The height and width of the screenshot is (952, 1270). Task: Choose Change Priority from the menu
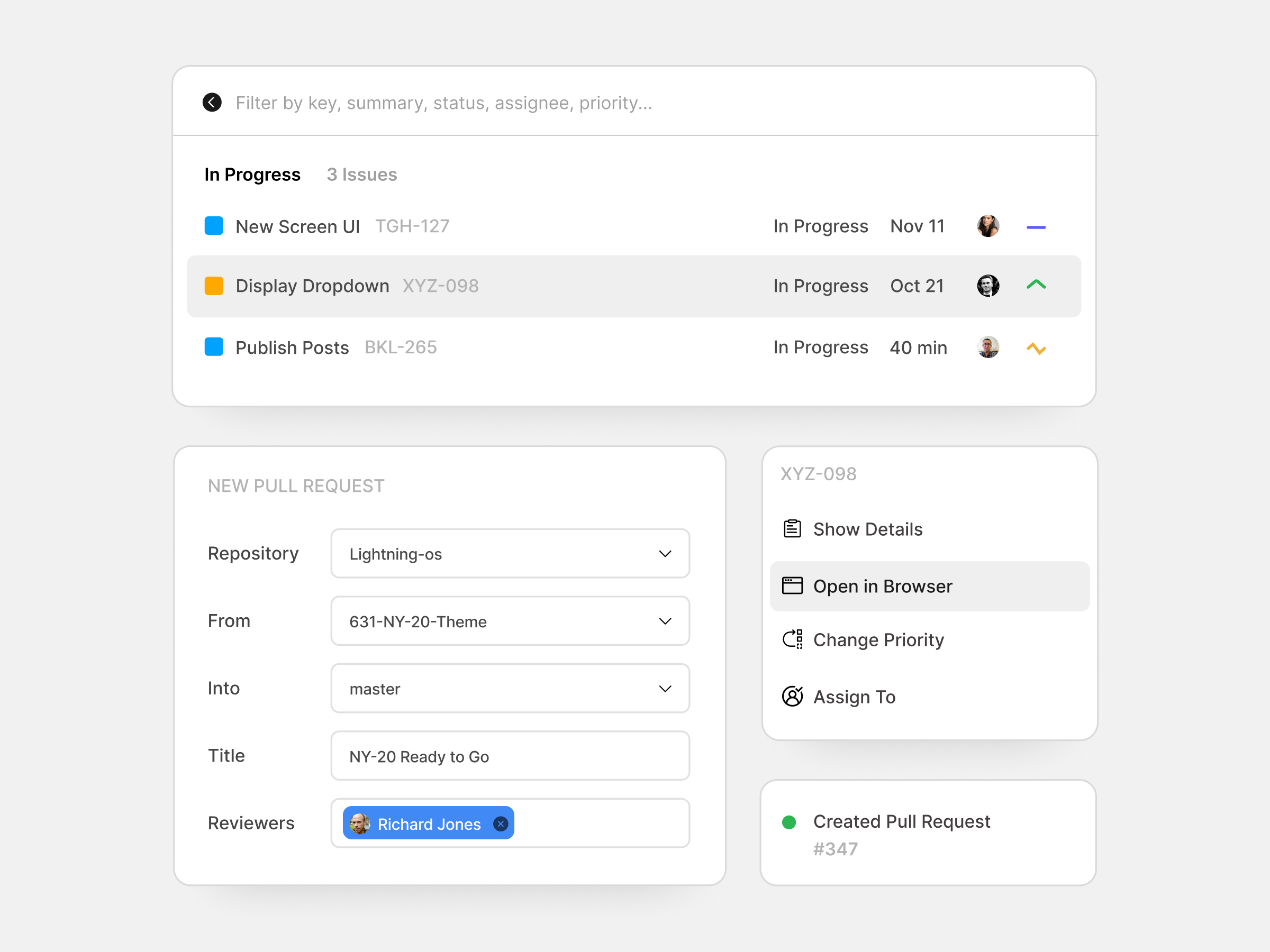pyautogui.click(x=878, y=640)
